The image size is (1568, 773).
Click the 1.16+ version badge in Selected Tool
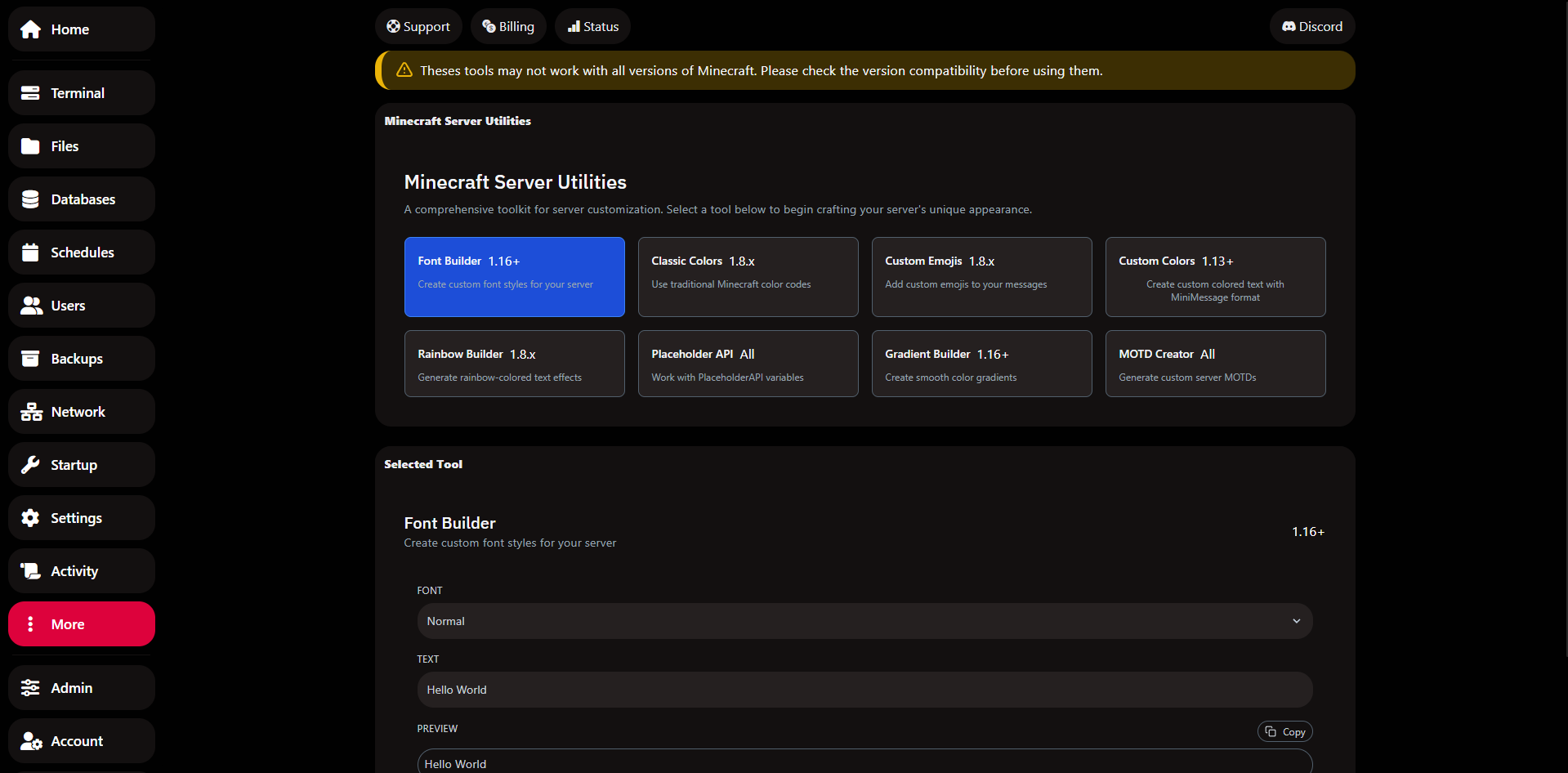click(x=1308, y=532)
